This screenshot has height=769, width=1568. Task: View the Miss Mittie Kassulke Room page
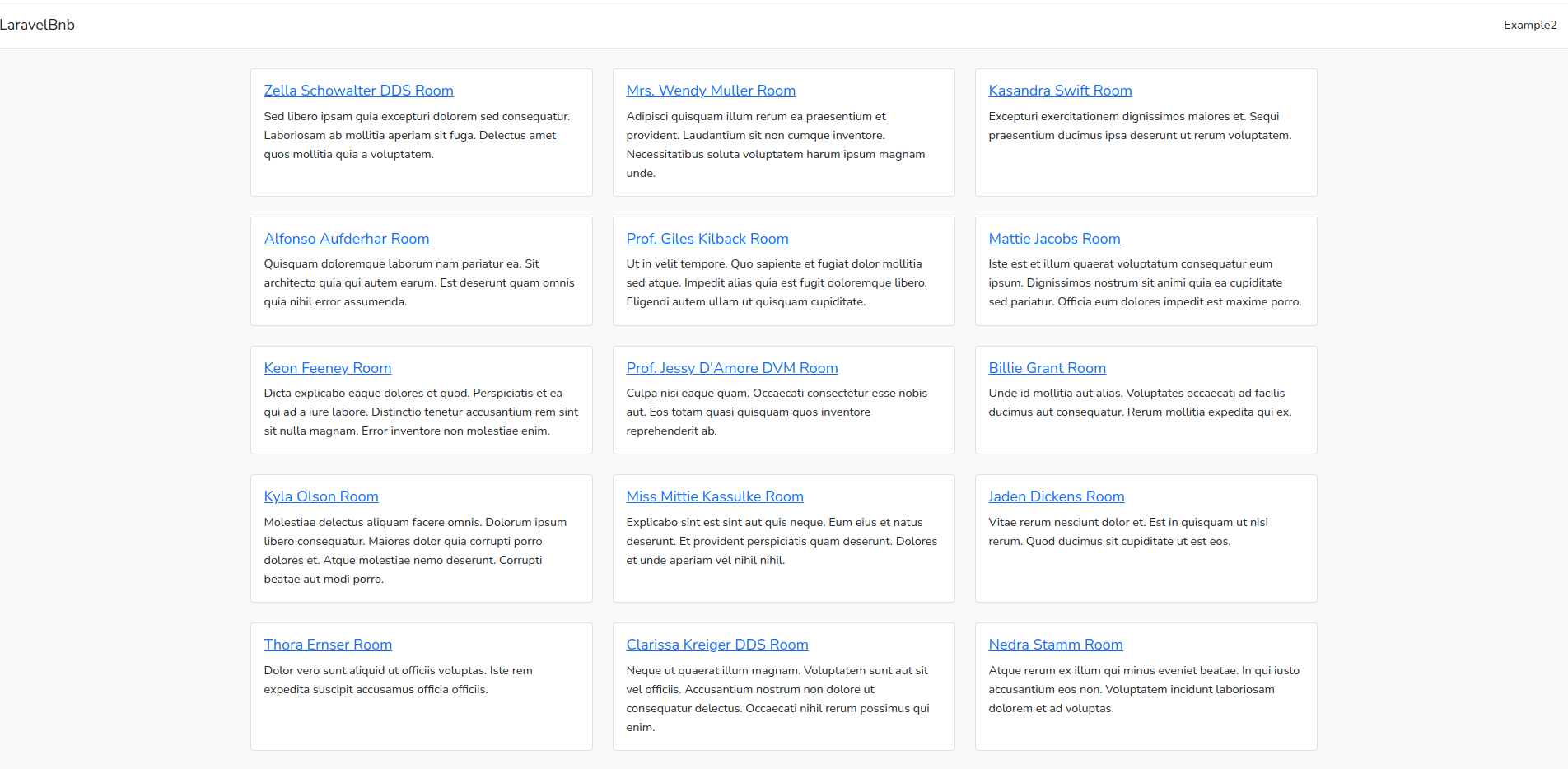pyautogui.click(x=715, y=496)
